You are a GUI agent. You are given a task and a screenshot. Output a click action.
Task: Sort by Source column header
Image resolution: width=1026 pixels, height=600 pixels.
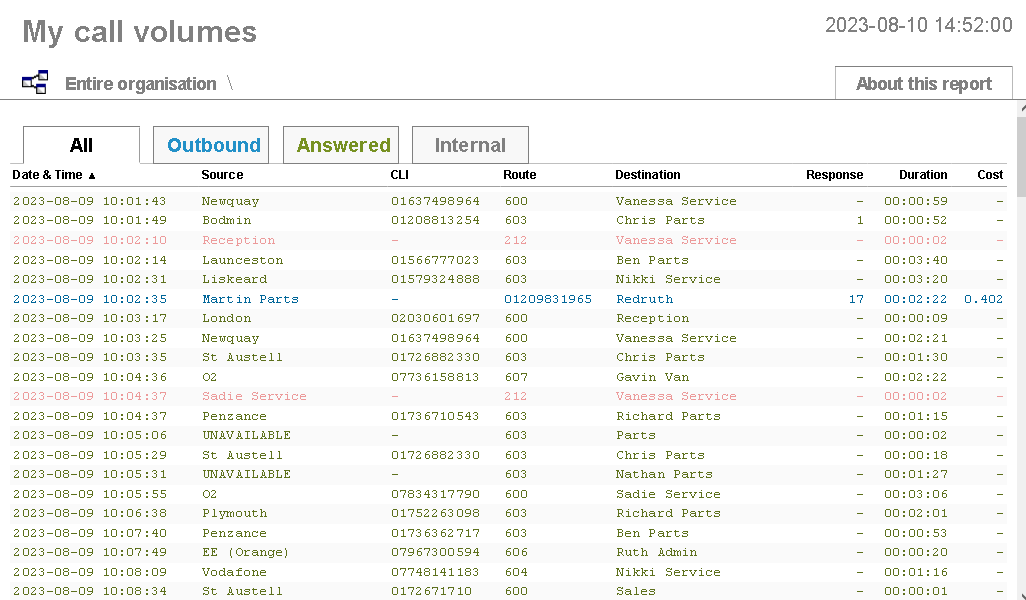[x=222, y=175]
